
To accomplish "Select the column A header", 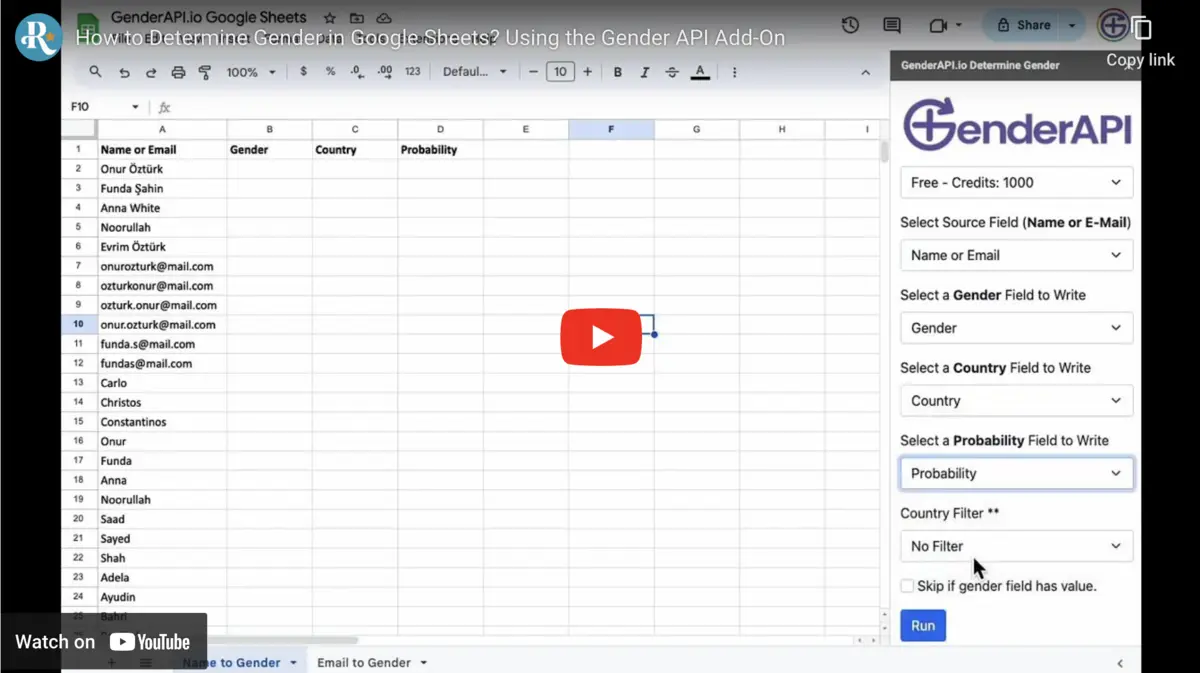I will [162, 129].
